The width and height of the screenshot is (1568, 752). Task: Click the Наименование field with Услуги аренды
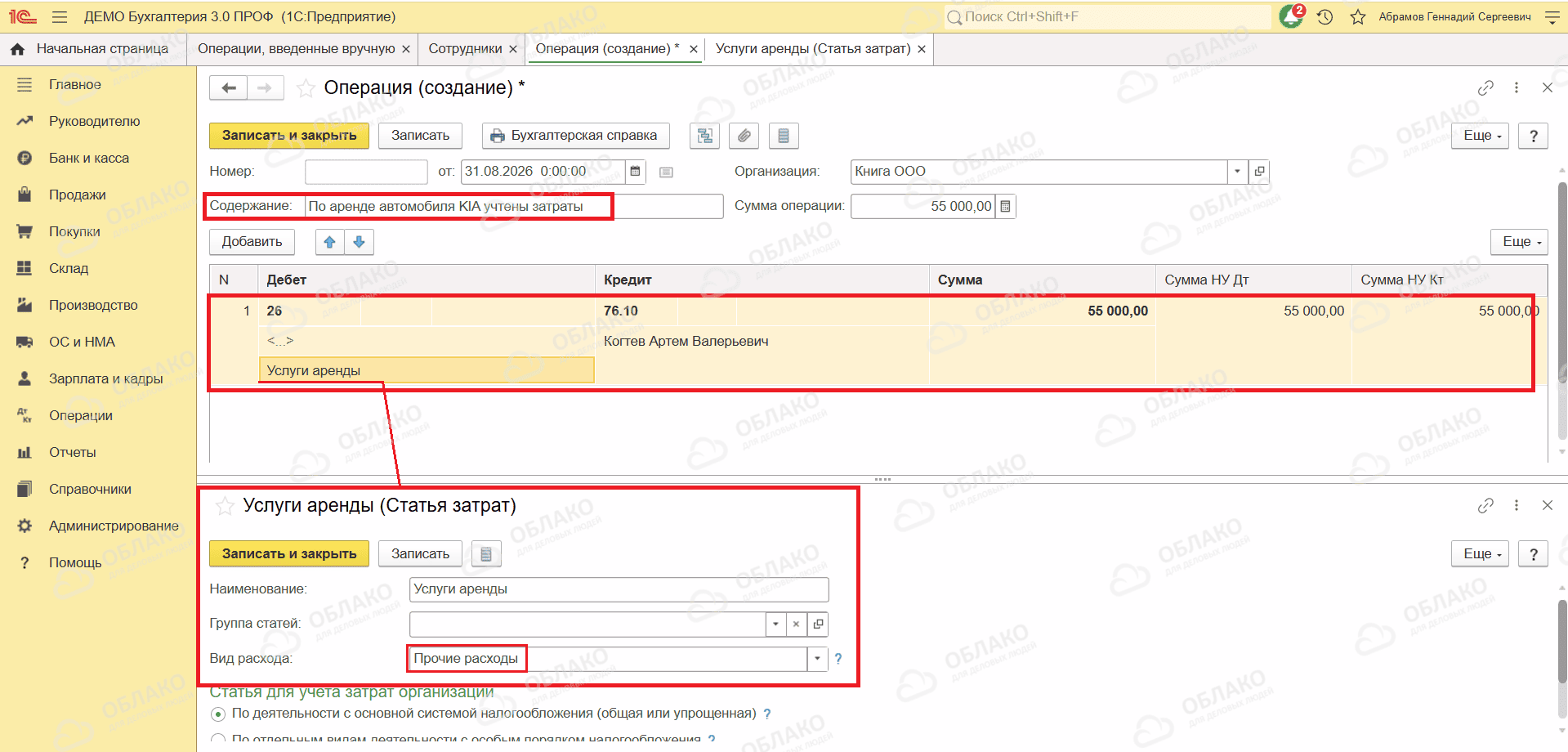(x=619, y=589)
